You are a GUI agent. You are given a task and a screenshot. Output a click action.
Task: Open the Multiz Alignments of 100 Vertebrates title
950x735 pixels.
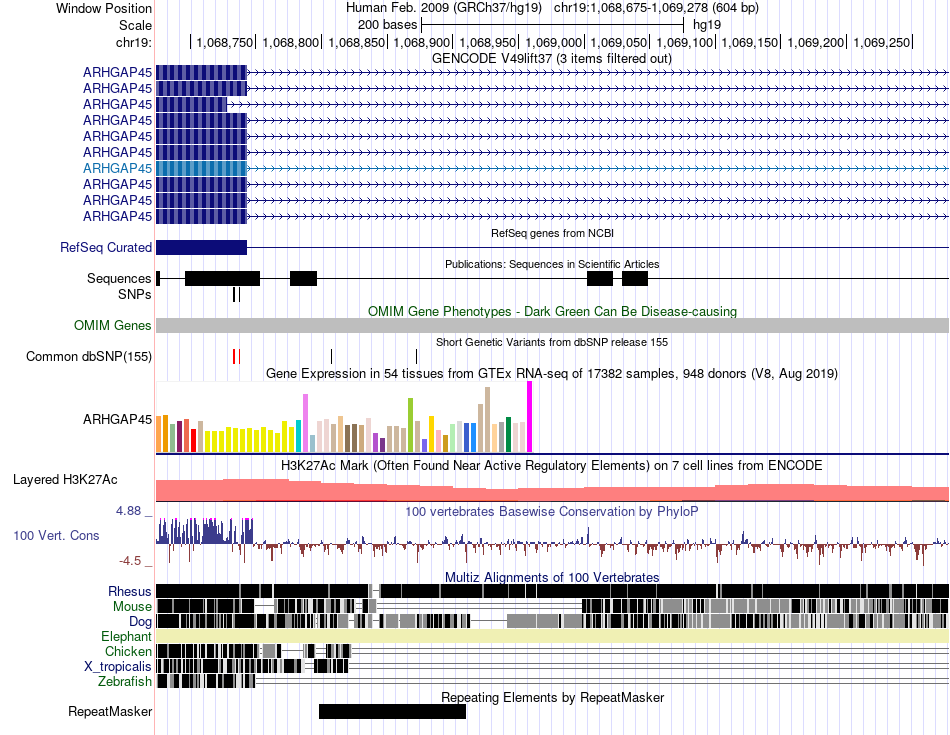552,577
